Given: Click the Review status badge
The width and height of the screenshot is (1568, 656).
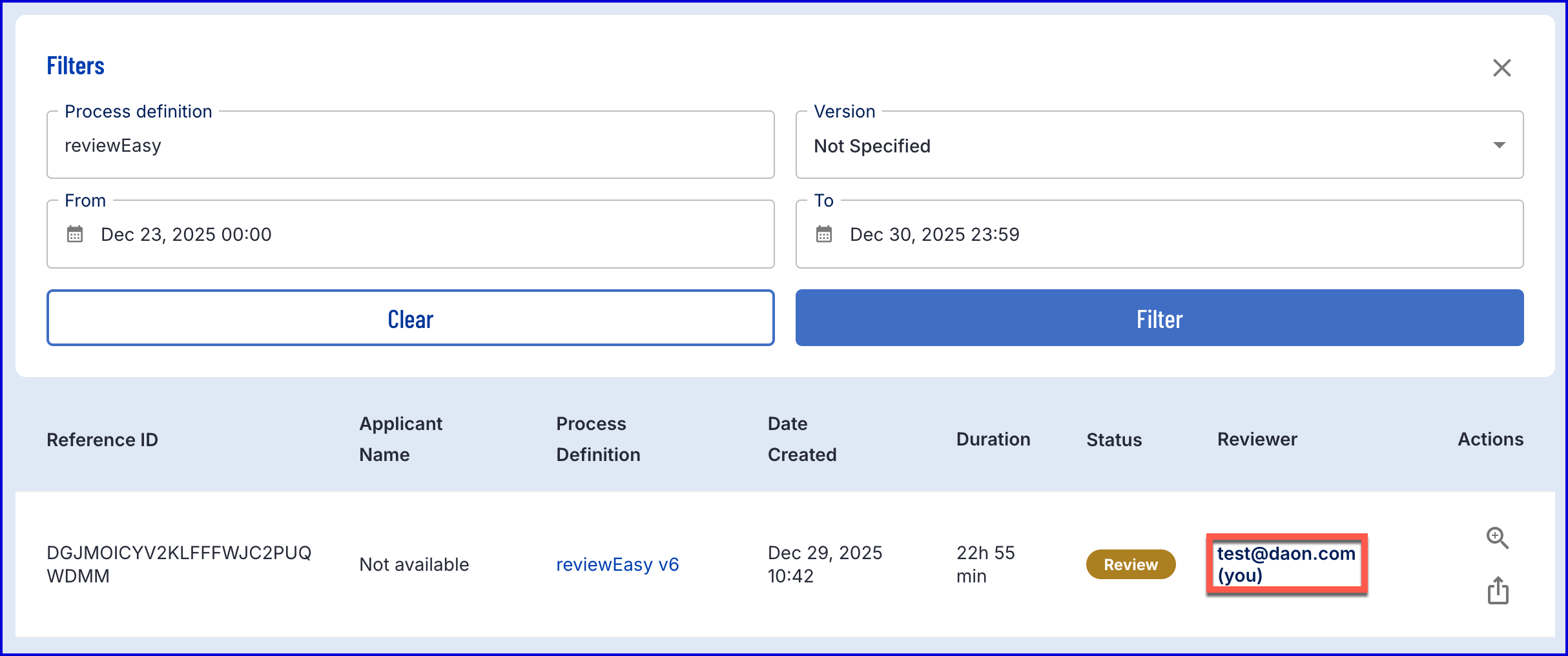Looking at the screenshot, I should tap(1130, 565).
